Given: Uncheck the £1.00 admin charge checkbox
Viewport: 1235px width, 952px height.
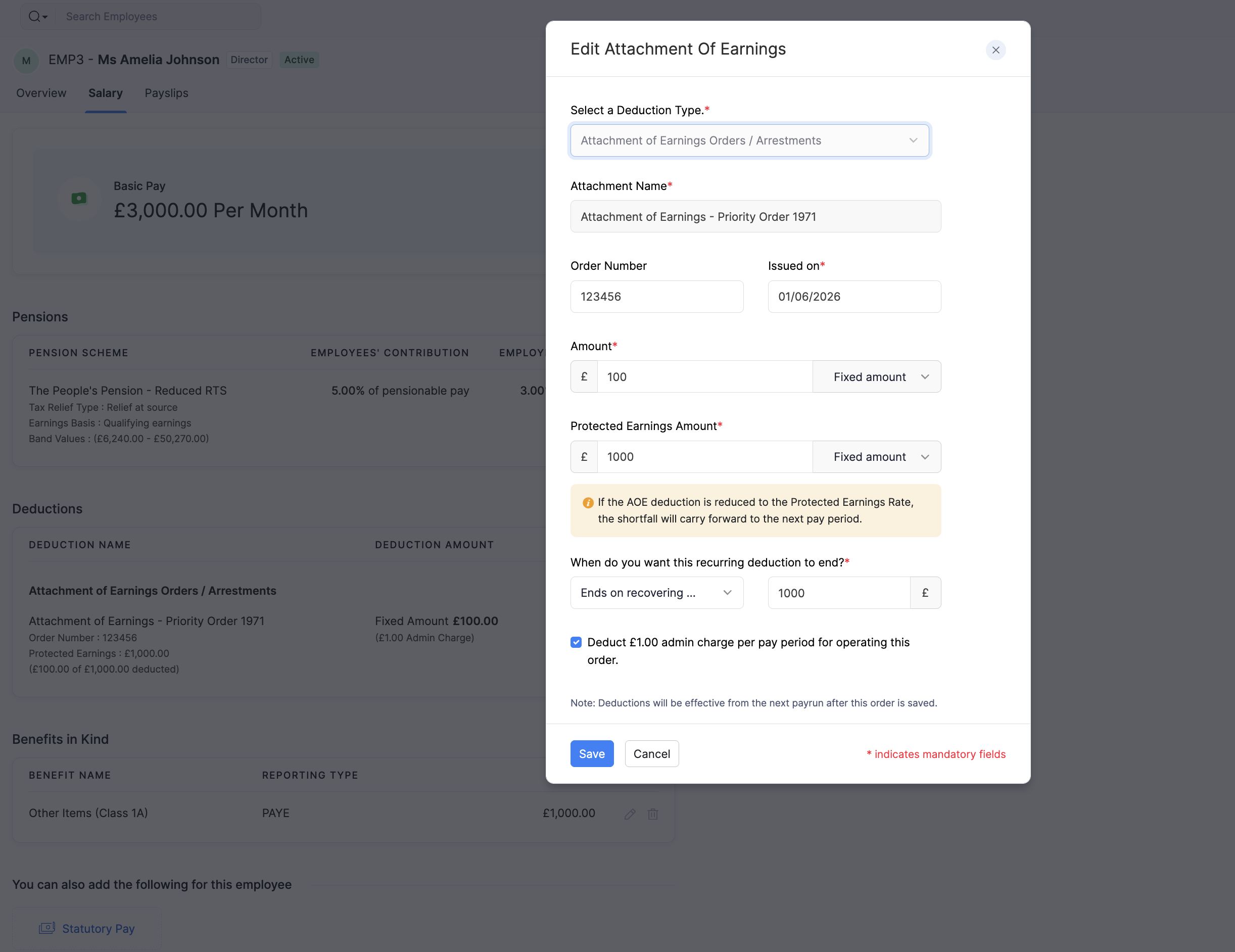Looking at the screenshot, I should (576, 642).
